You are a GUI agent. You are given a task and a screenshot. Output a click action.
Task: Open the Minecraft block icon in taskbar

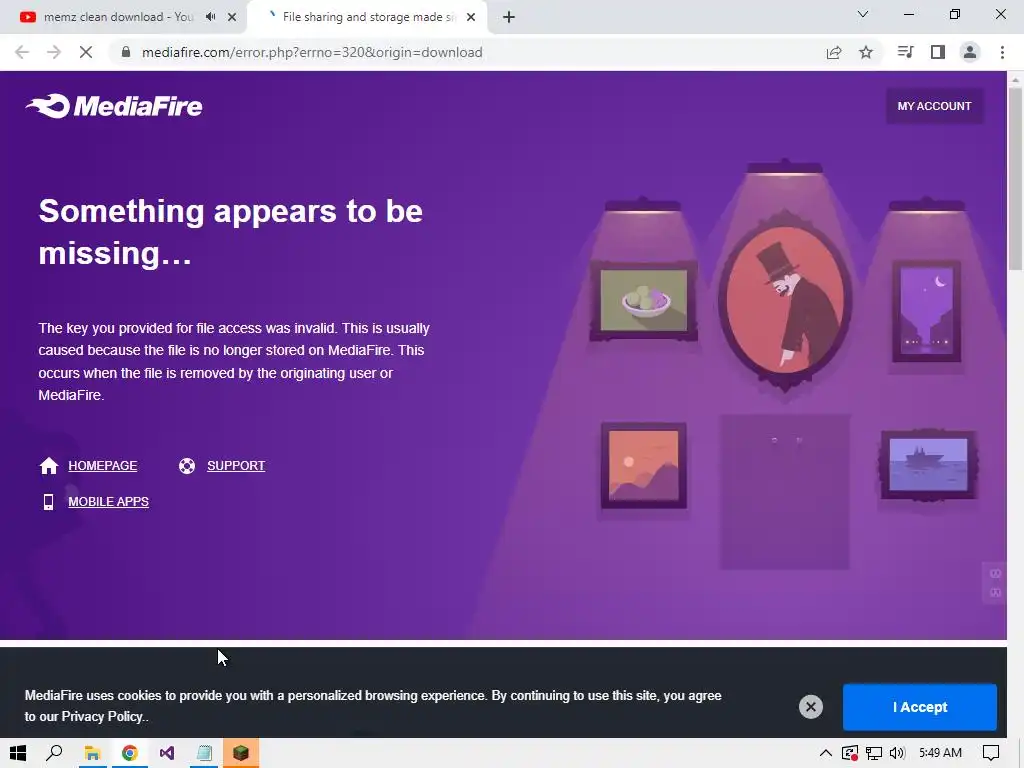tap(241, 753)
